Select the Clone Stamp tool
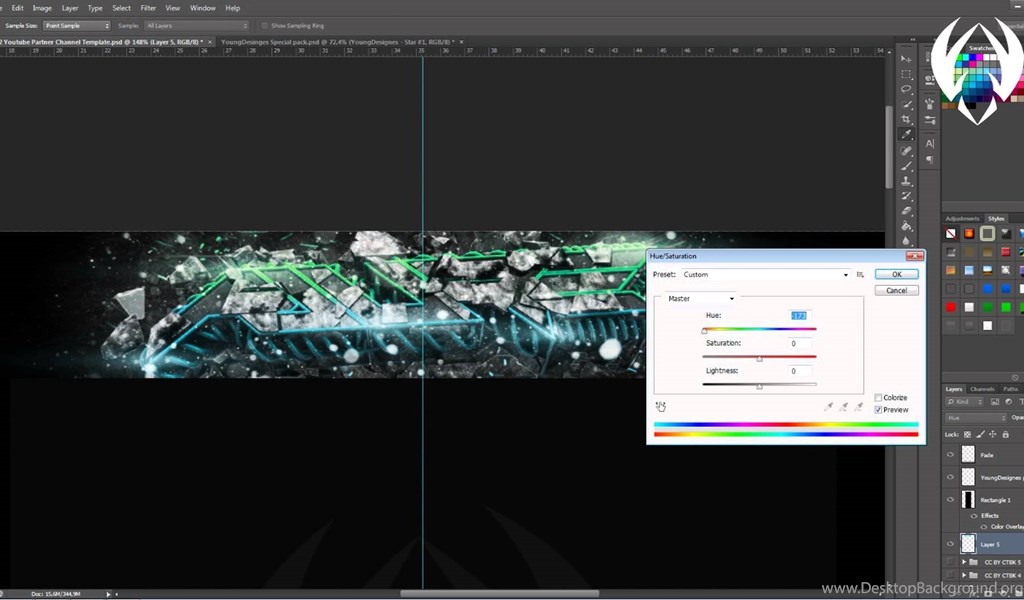The image size is (1024, 600). pyautogui.click(x=906, y=181)
